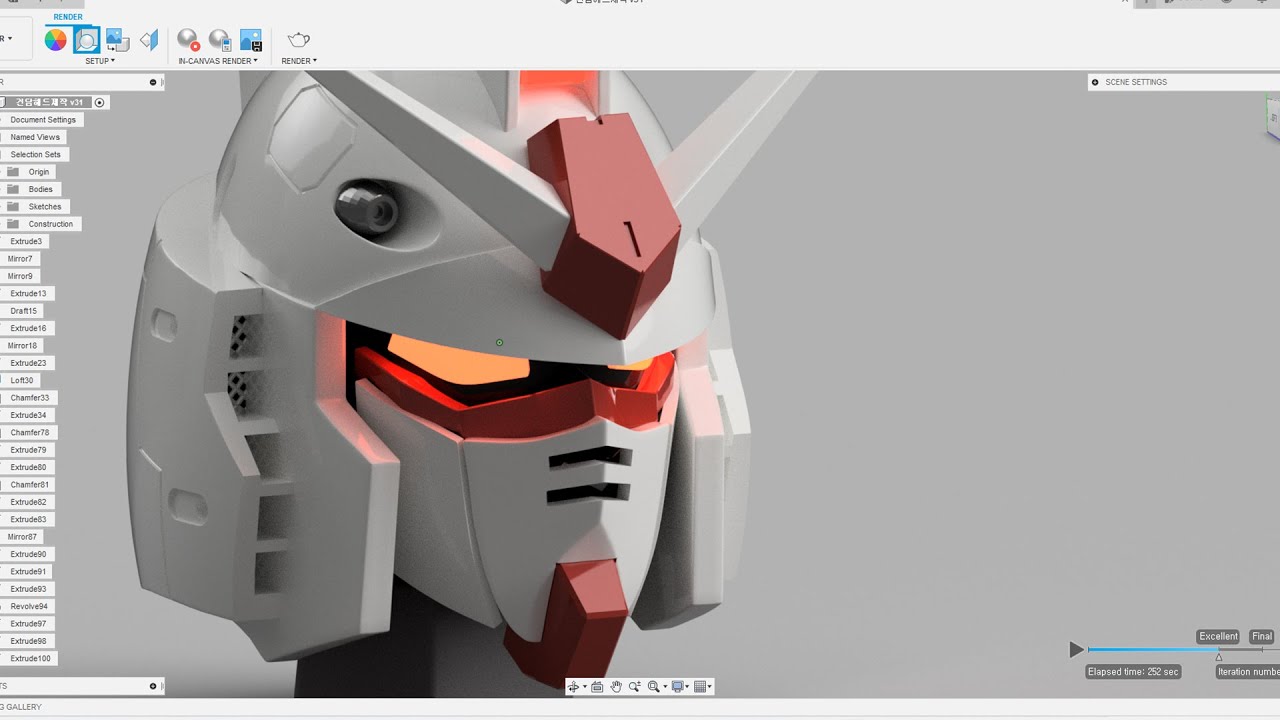Click the Origin folder icon

pos(14,172)
